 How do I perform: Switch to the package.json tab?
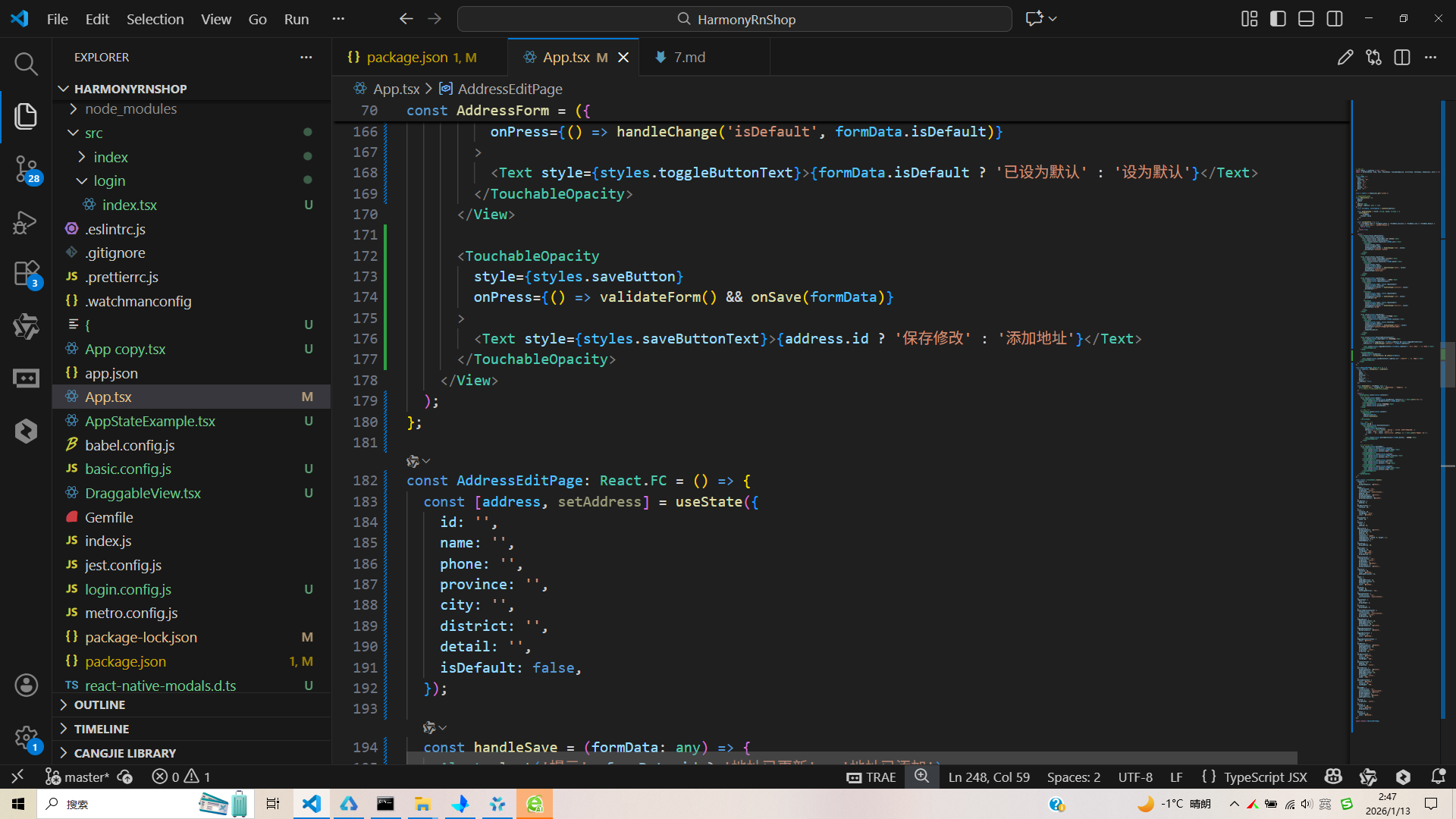tap(408, 58)
